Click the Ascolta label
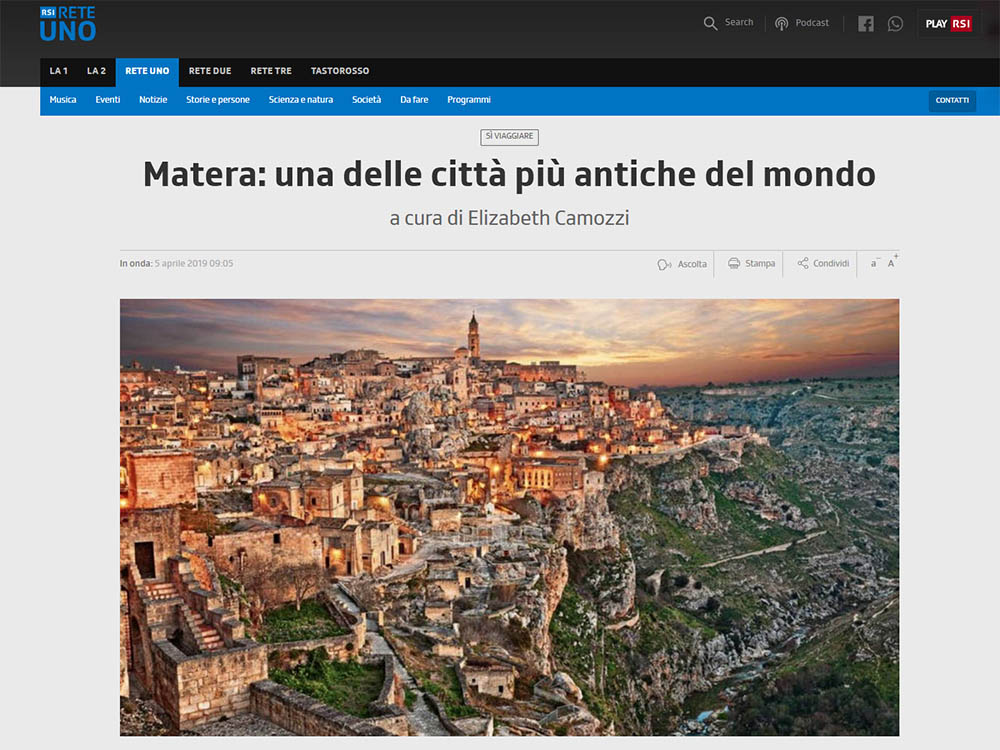The height and width of the screenshot is (750, 1000). pyautogui.click(x=692, y=264)
